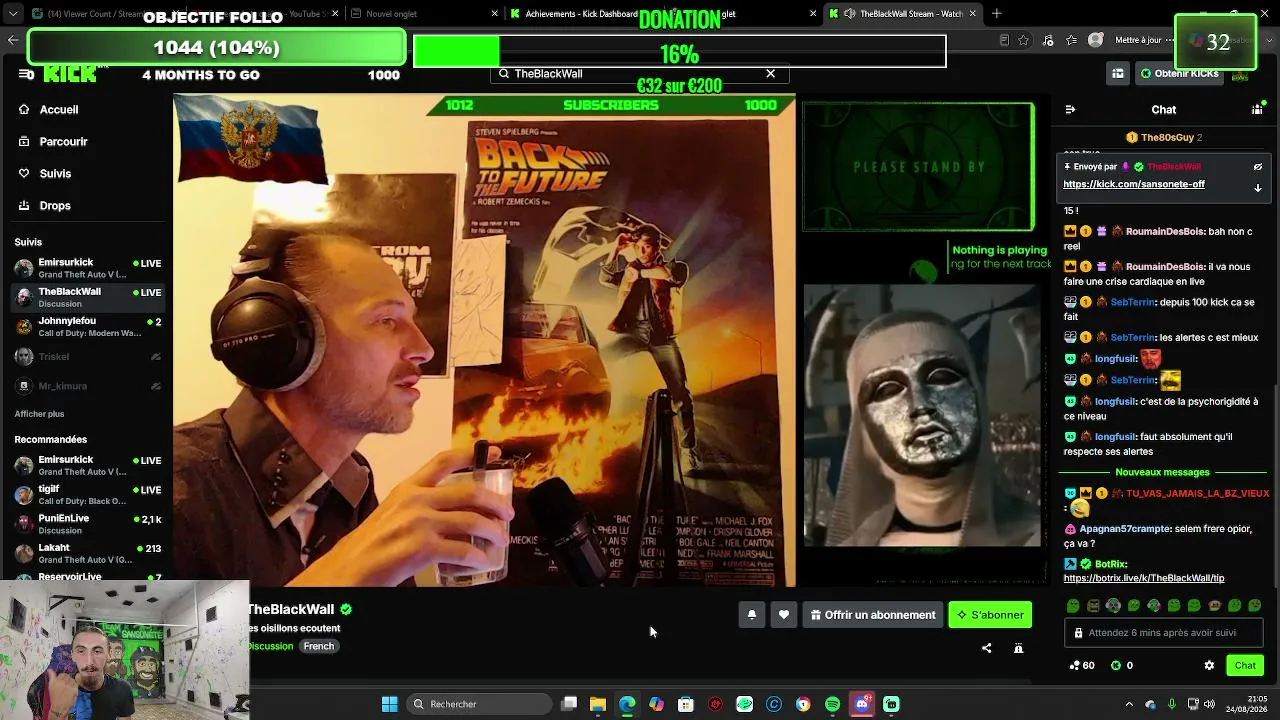Go back with browser back arrow
The width and height of the screenshot is (1280, 720).
click(x=13, y=40)
